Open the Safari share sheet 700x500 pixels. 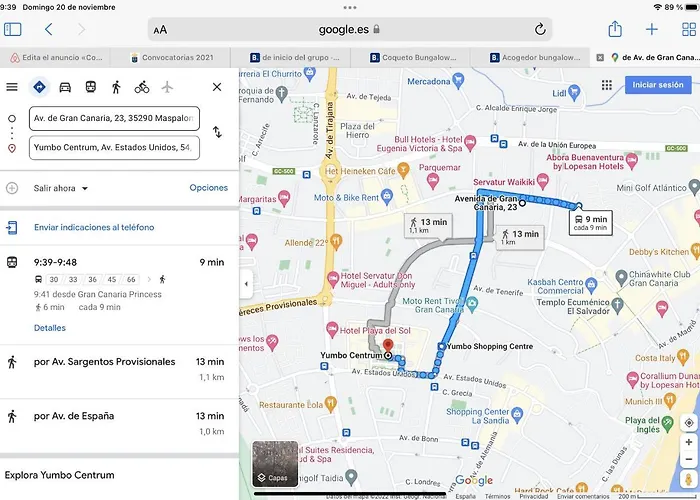coord(615,29)
